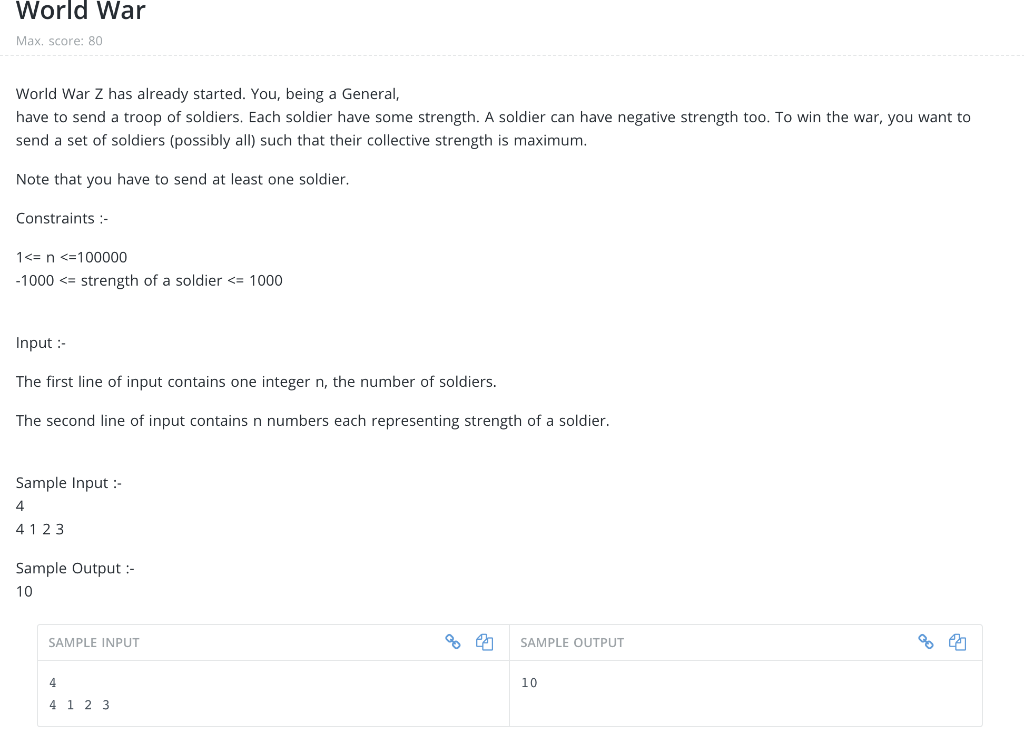Image resolution: width=1024 pixels, height=742 pixels.
Task: Copy the sample input using its copy icon
Action: click(485, 642)
